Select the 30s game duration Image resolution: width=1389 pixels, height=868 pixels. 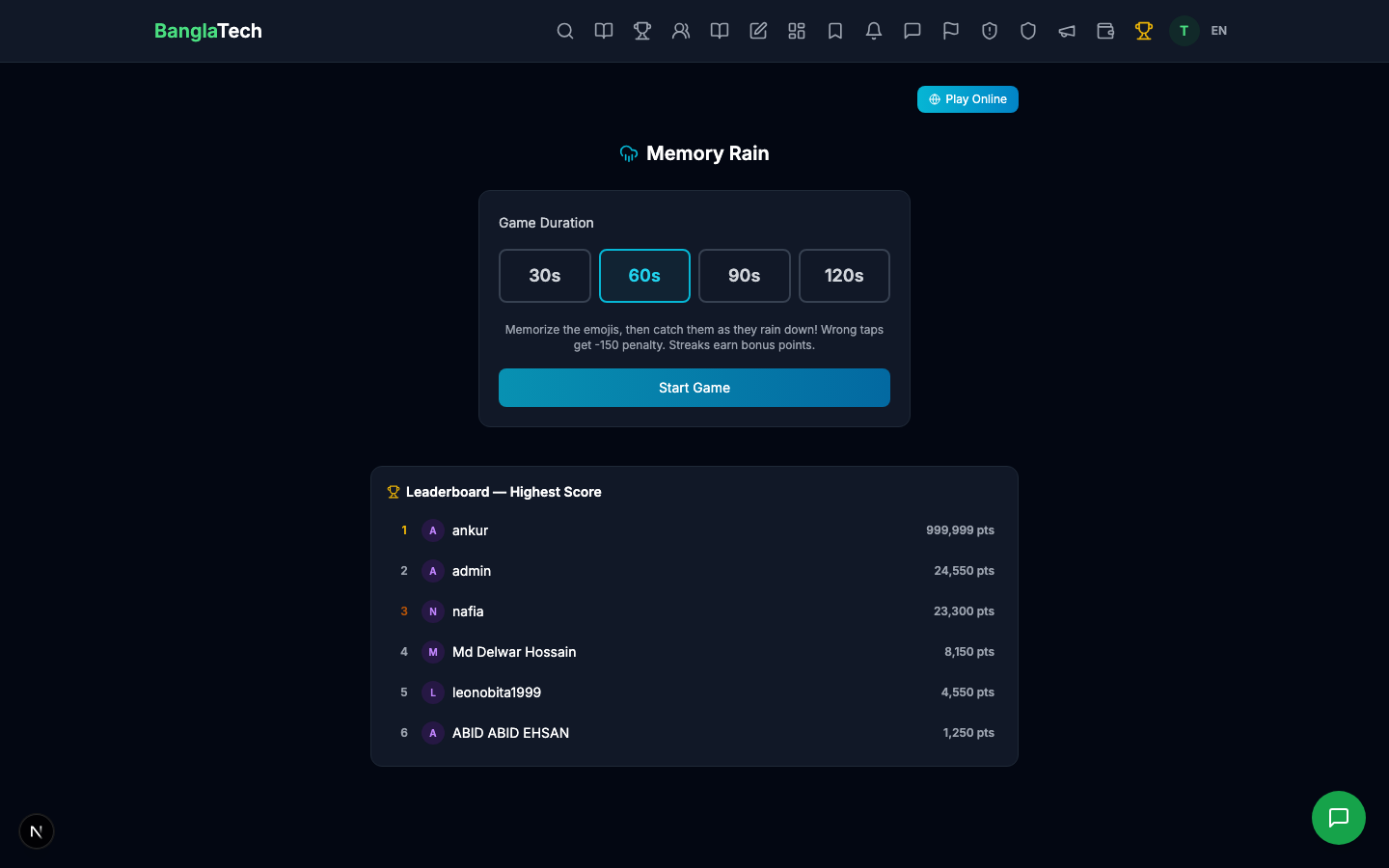[544, 276]
